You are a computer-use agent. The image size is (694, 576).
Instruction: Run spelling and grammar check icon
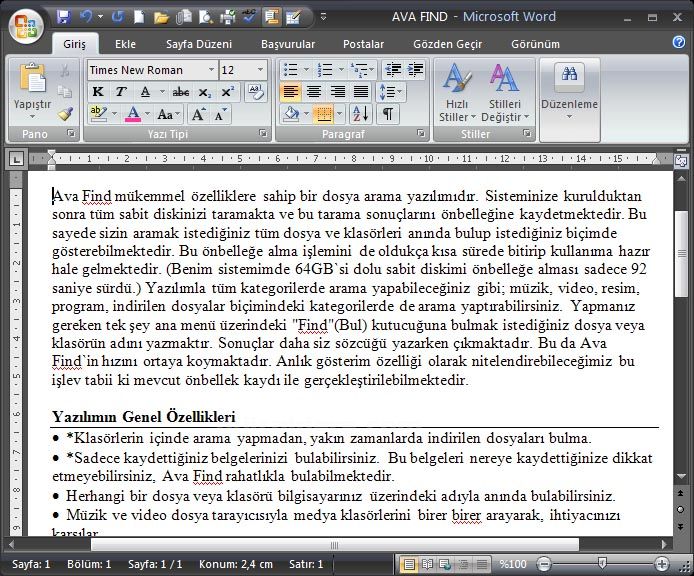[250, 17]
